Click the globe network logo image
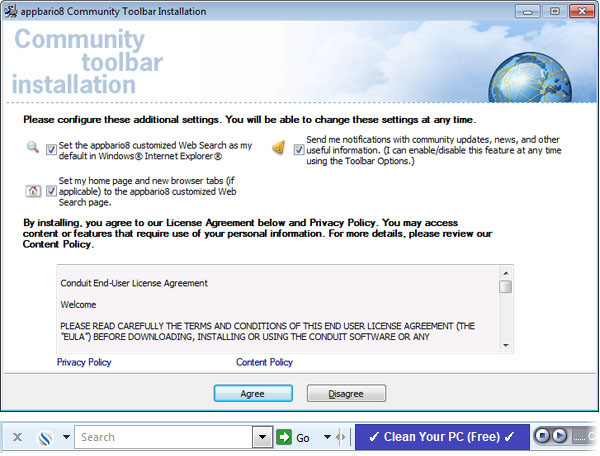Image resolution: width=600 pixels, height=456 pixels. [530, 78]
